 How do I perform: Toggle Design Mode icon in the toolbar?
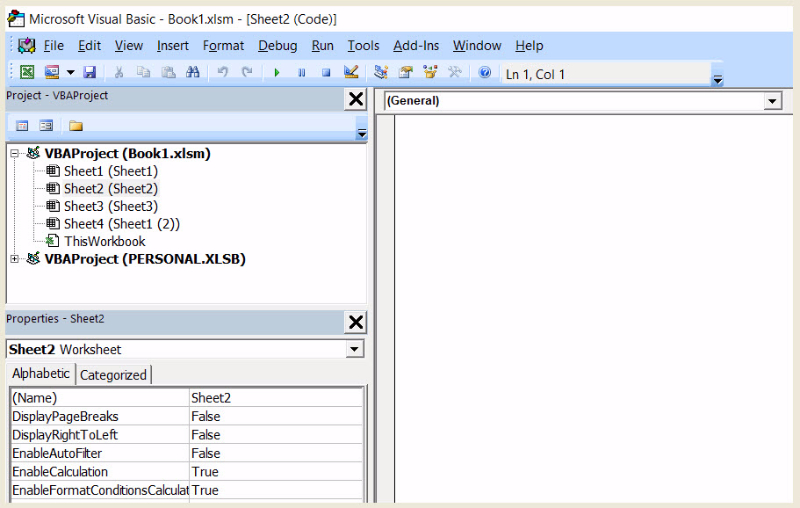(x=351, y=73)
